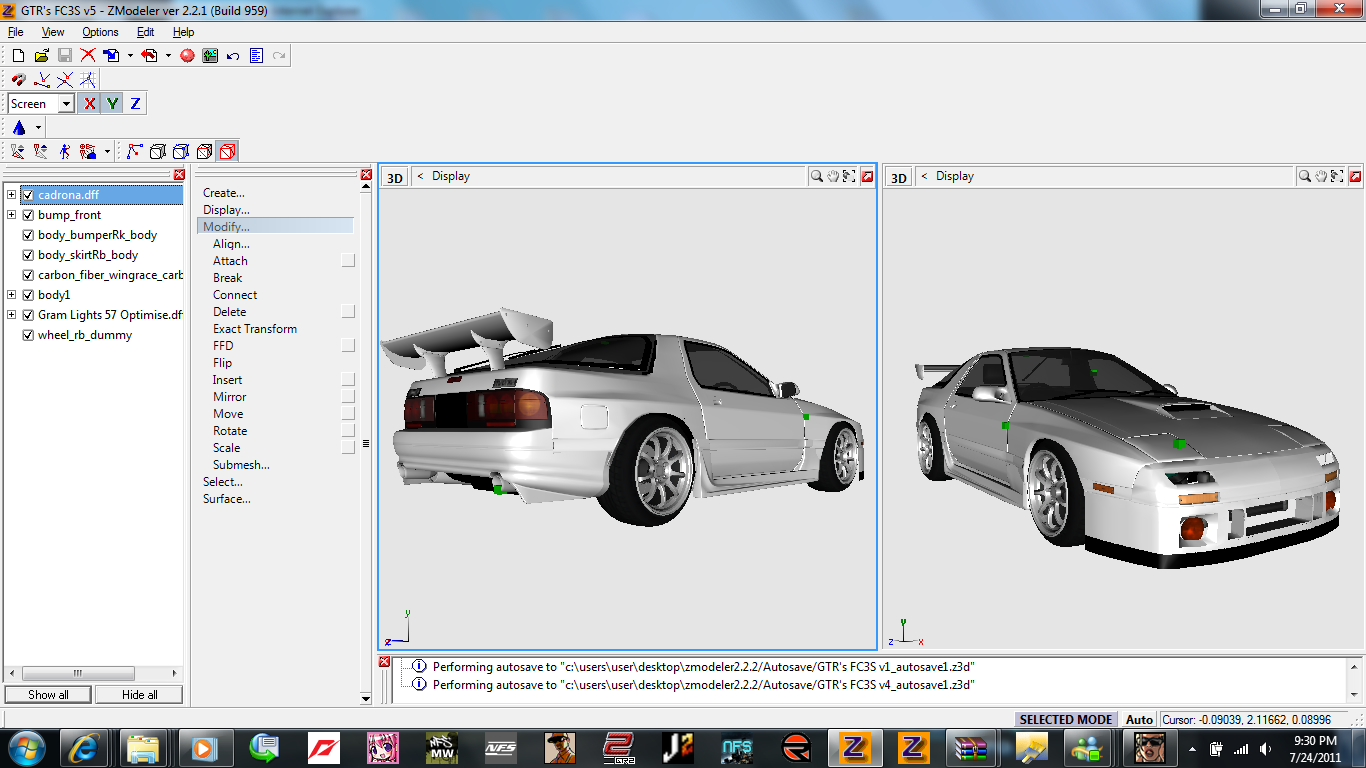Uncheck the wheel_rb_dummy checkbox

[28, 335]
